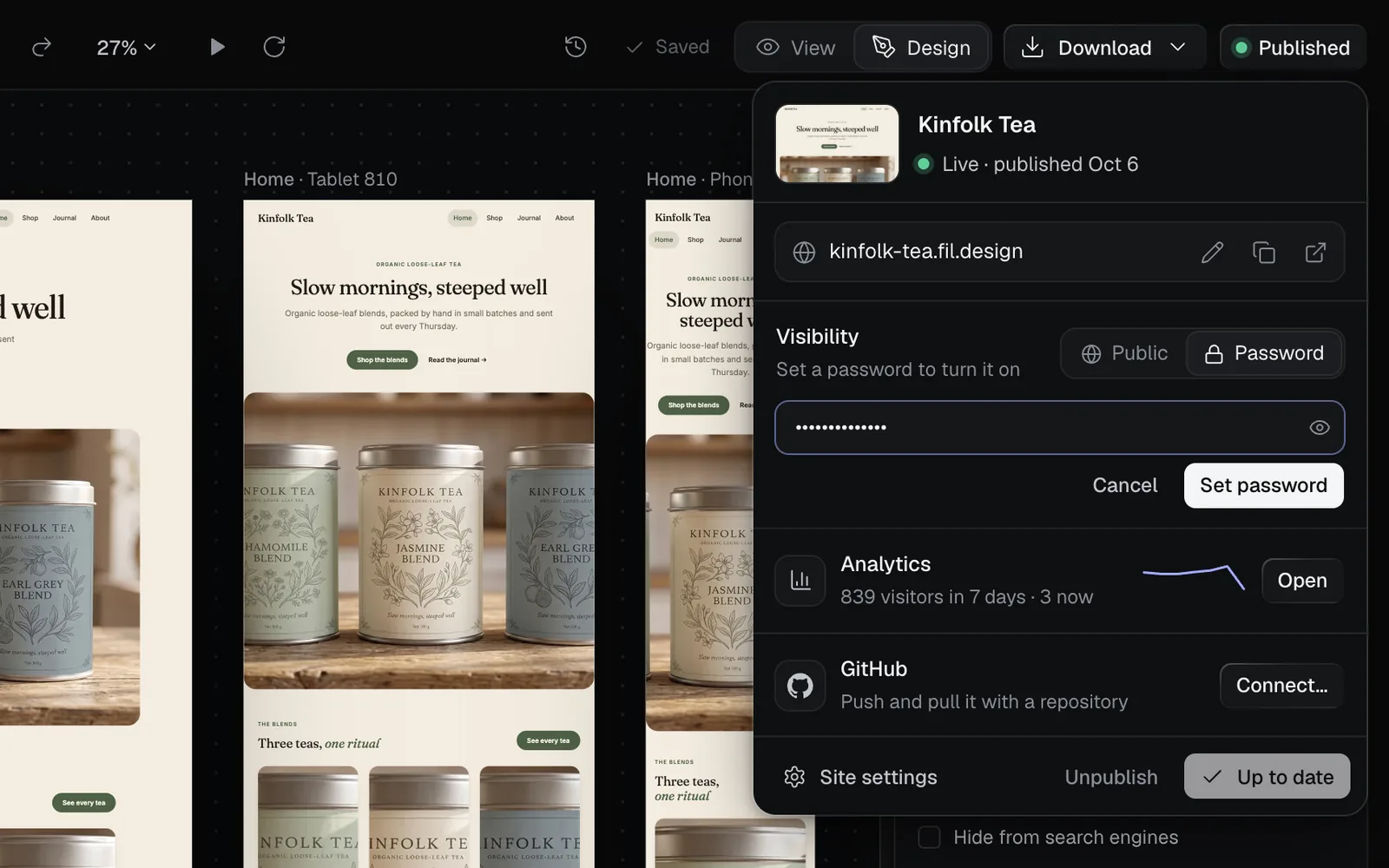
Task: Click the refresh canvas icon
Action: (x=274, y=47)
